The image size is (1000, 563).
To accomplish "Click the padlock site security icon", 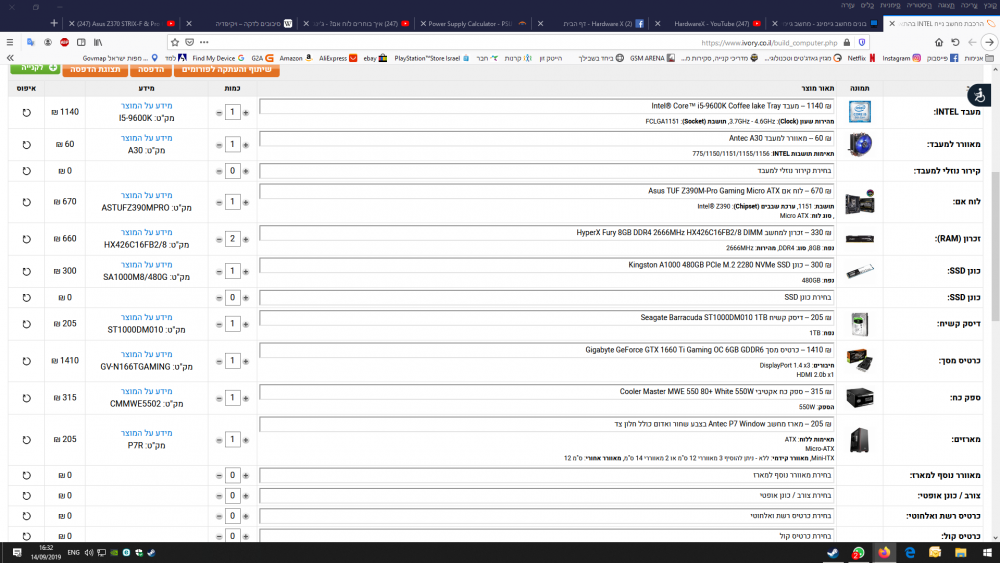I will tap(847, 42).
